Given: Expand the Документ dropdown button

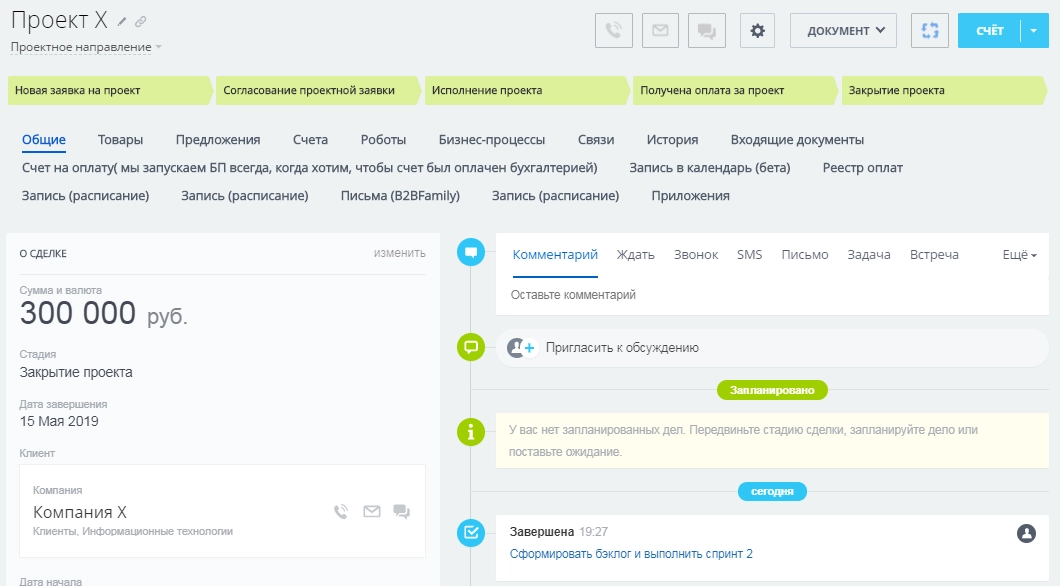Looking at the screenshot, I should [843, 30].
